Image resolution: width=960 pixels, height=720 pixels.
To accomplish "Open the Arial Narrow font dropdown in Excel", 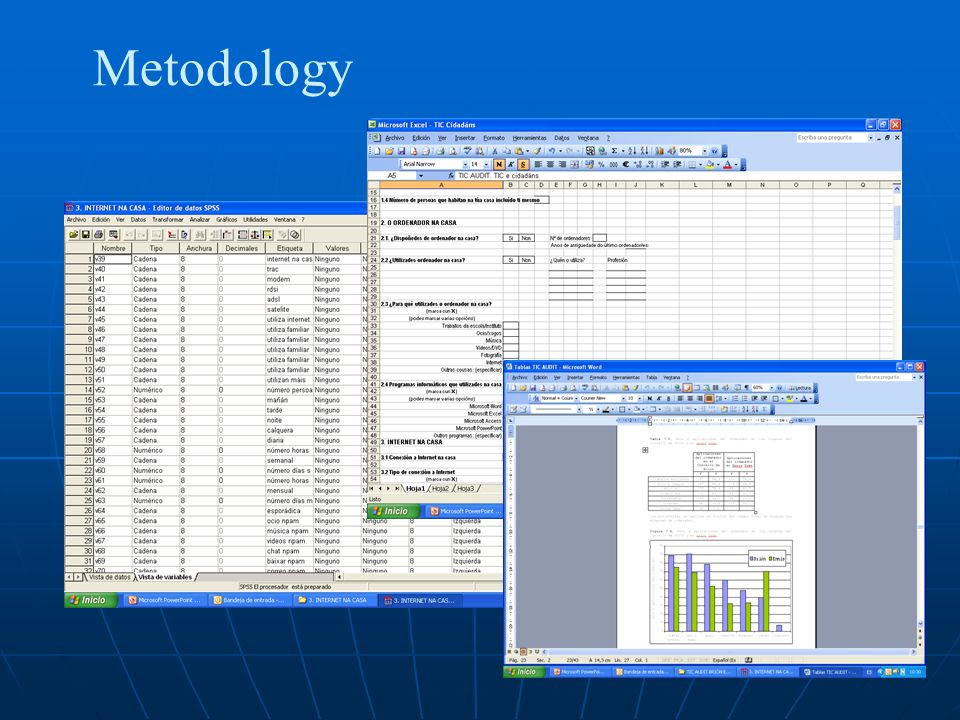I will [x=465, y=165].
